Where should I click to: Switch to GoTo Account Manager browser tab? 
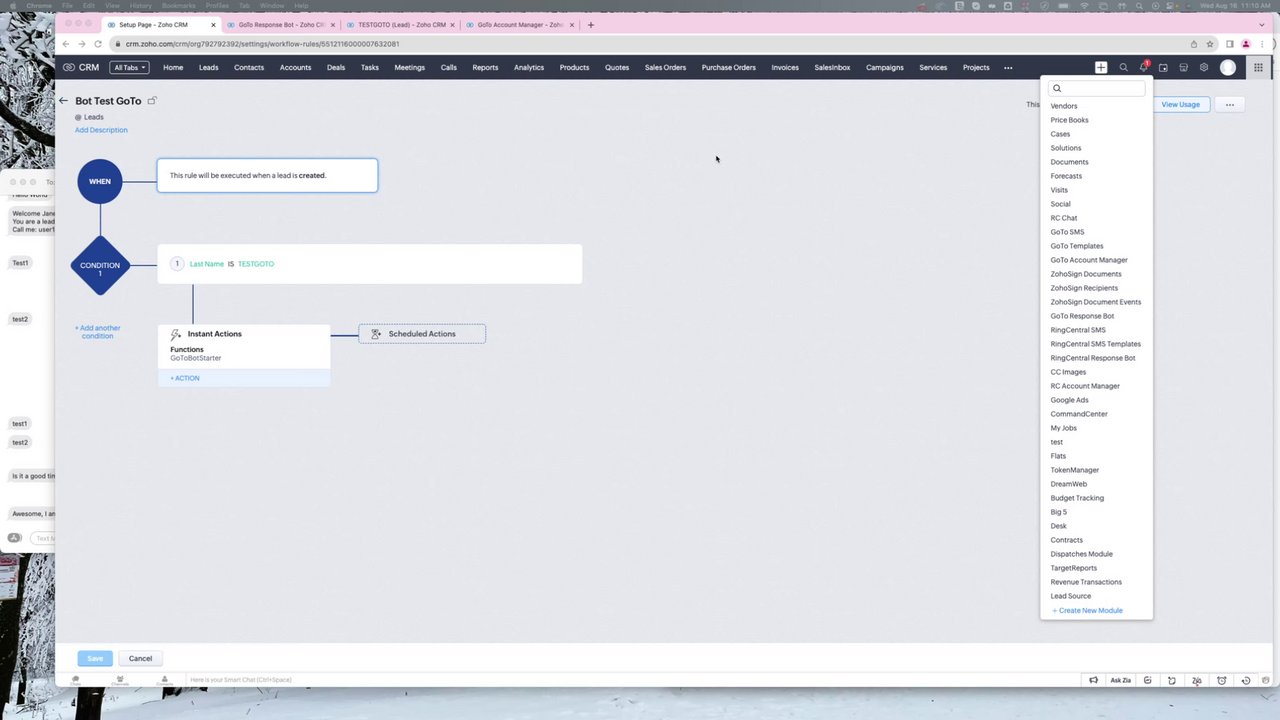click(519, 24)
